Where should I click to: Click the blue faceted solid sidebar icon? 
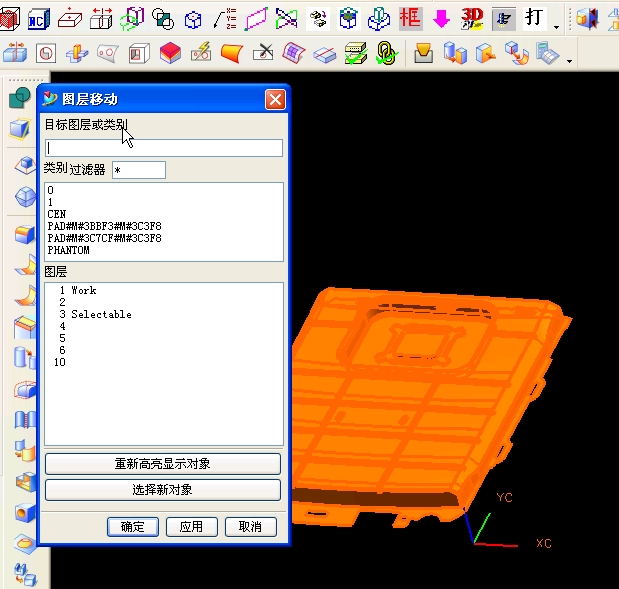tap(25, 196)
